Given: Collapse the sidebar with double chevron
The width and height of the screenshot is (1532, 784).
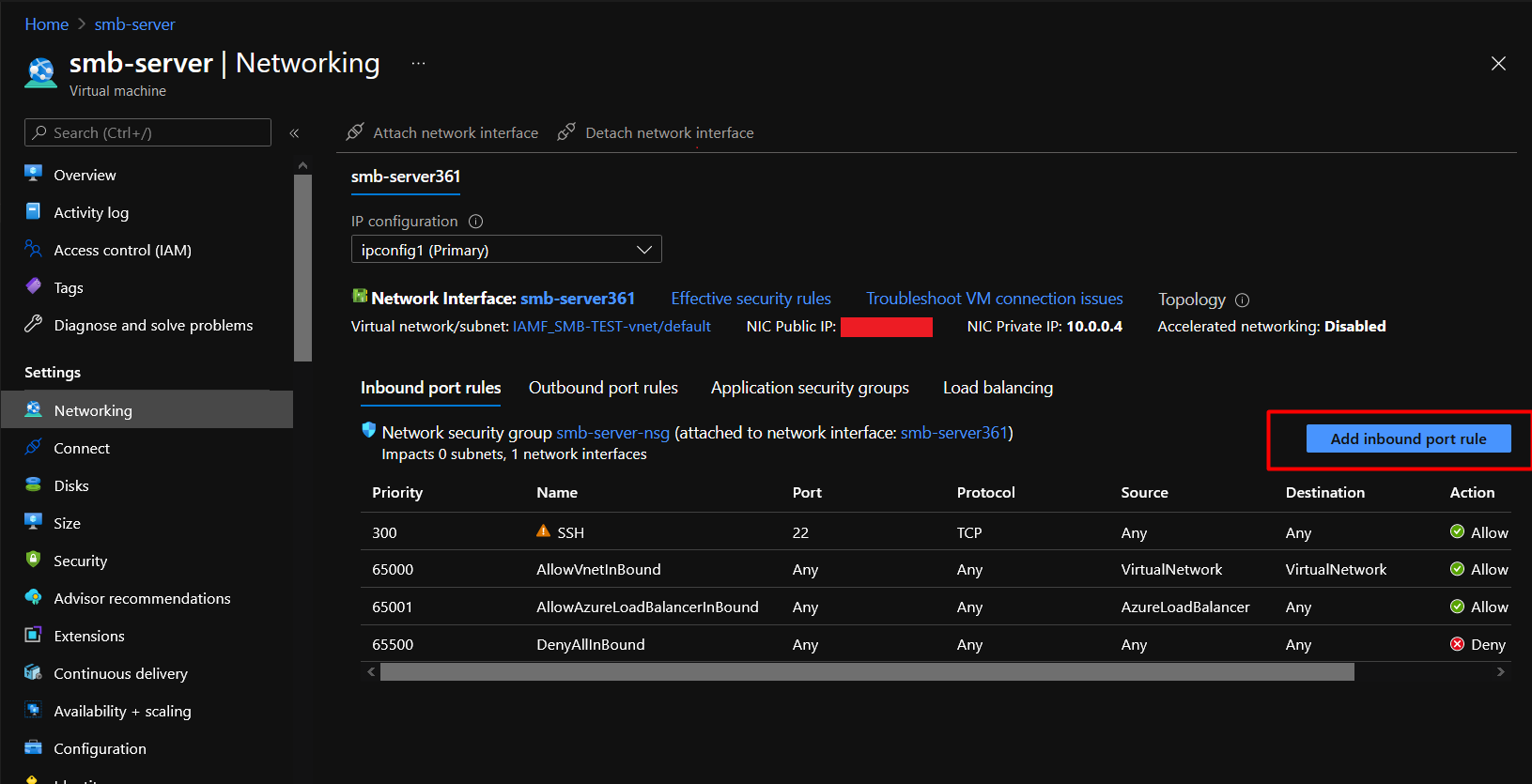Looking at the screenshot, I should (x=294, y=133).
